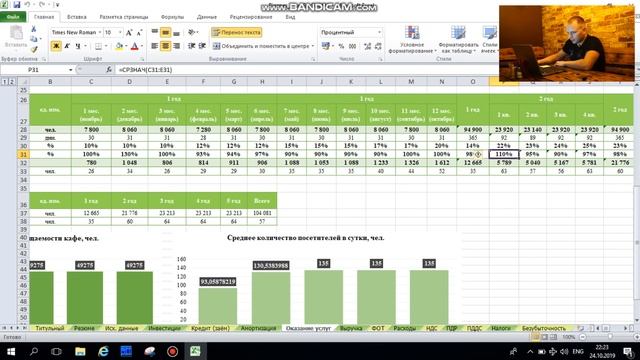The width and height of the screenshot is (640, 360).
Task: Toggle Перенос текста wrap text
Action: click(x=236, y=32)
